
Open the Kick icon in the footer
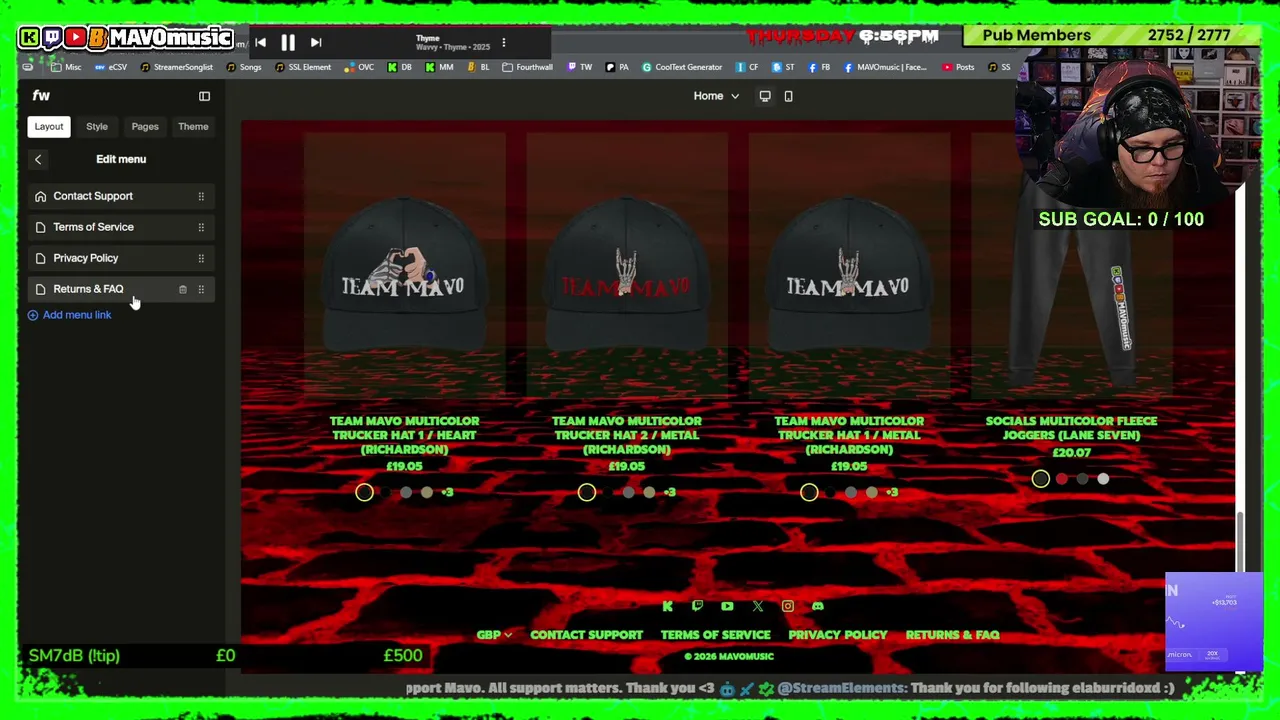coord(667,606)
